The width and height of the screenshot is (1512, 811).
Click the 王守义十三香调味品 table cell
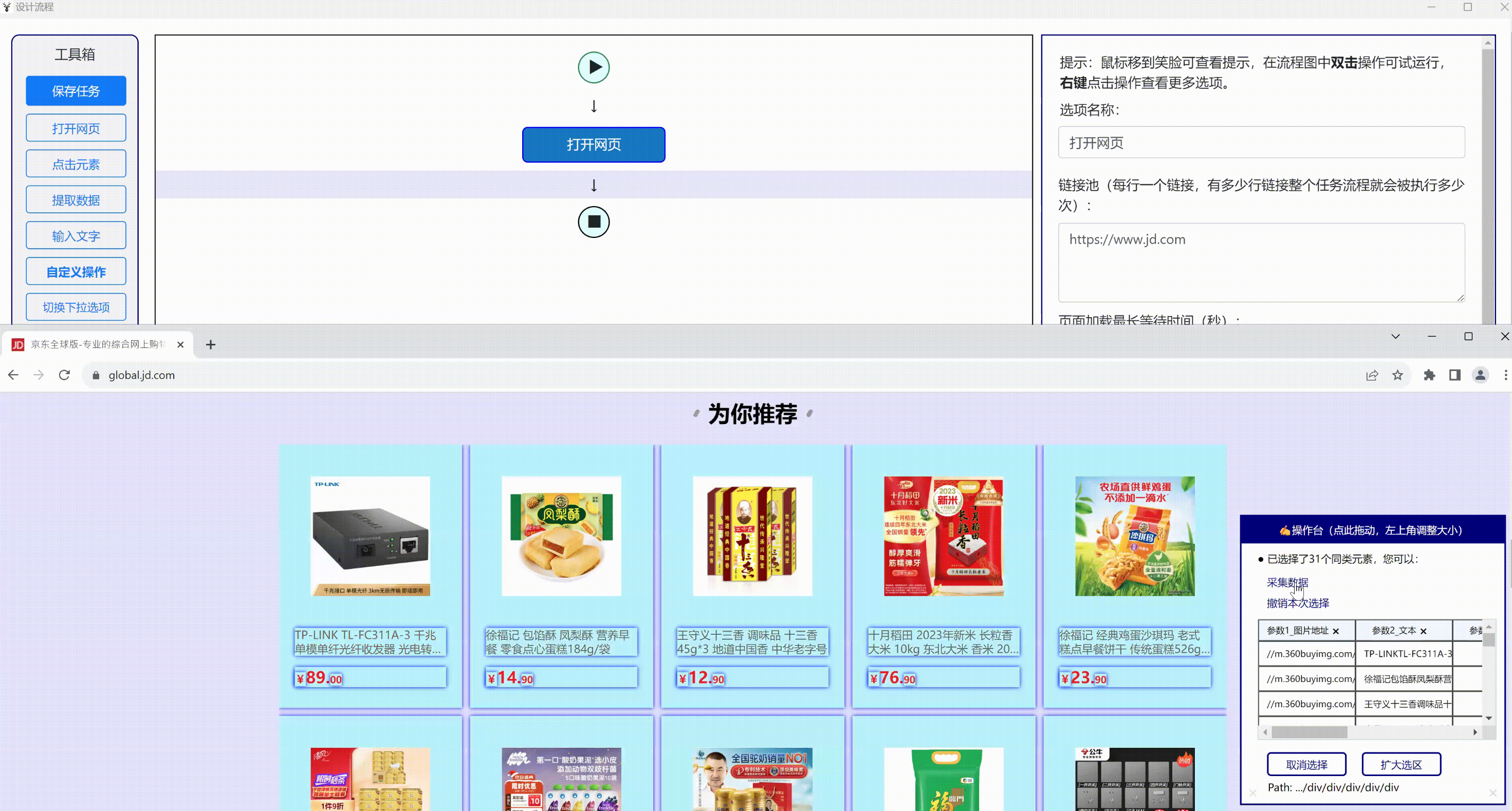coord(1404,704)
